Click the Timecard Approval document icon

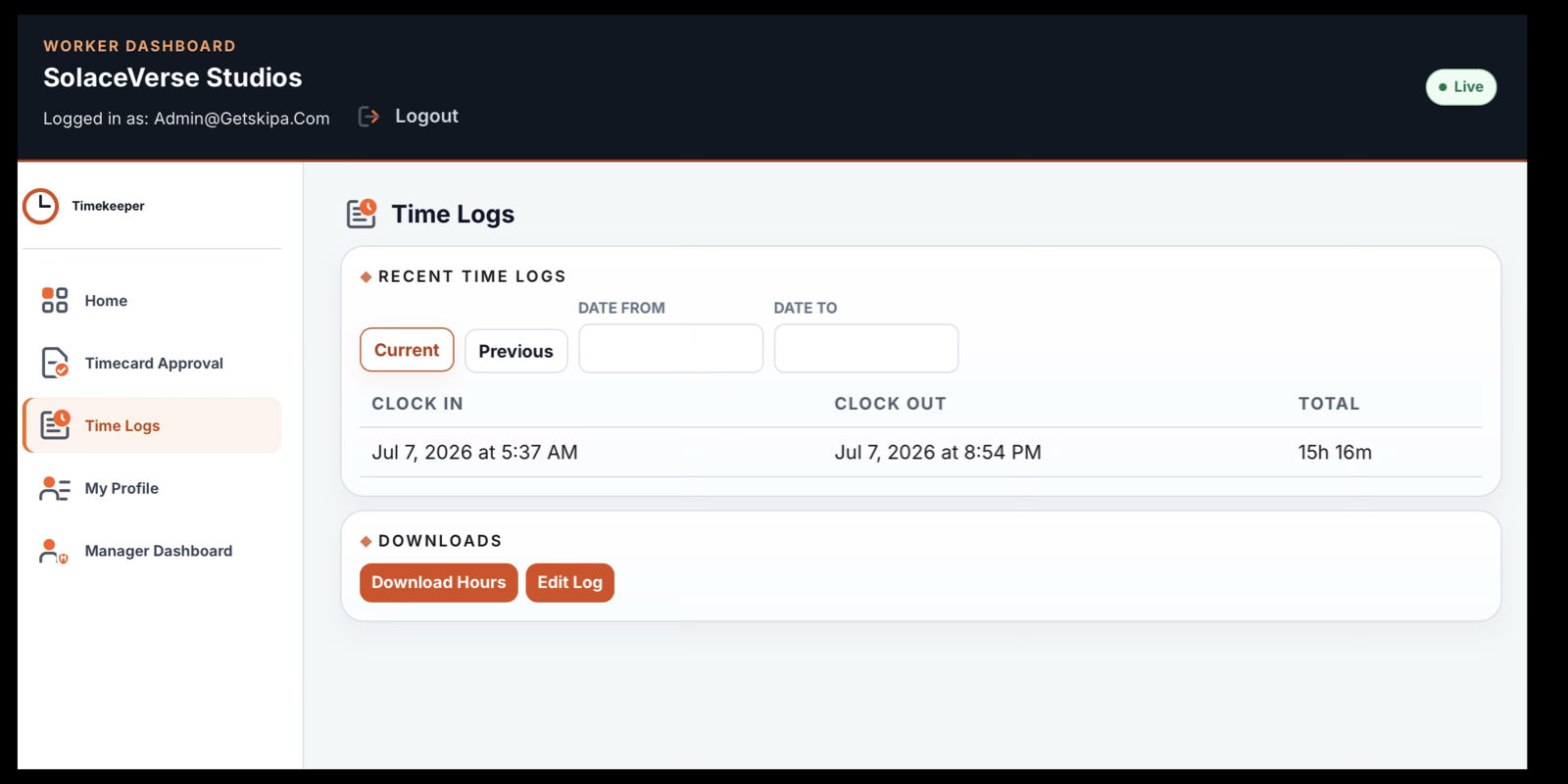[x=55, y=363]
